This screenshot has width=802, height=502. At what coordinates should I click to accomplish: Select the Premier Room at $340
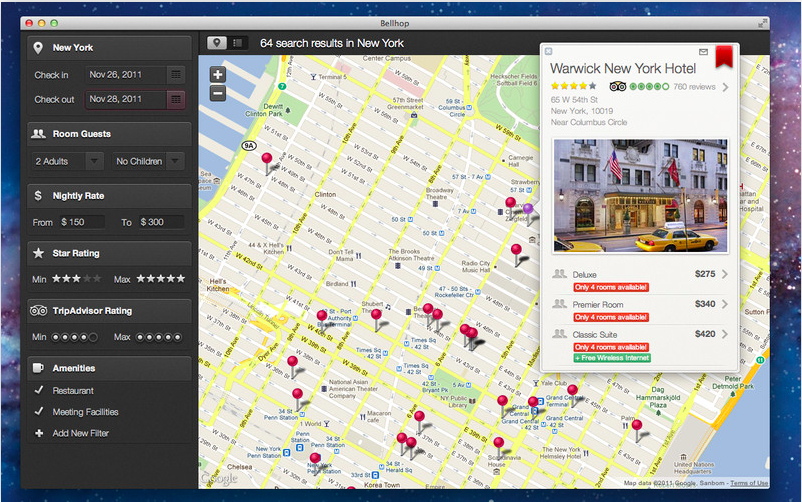click(640, 310)
